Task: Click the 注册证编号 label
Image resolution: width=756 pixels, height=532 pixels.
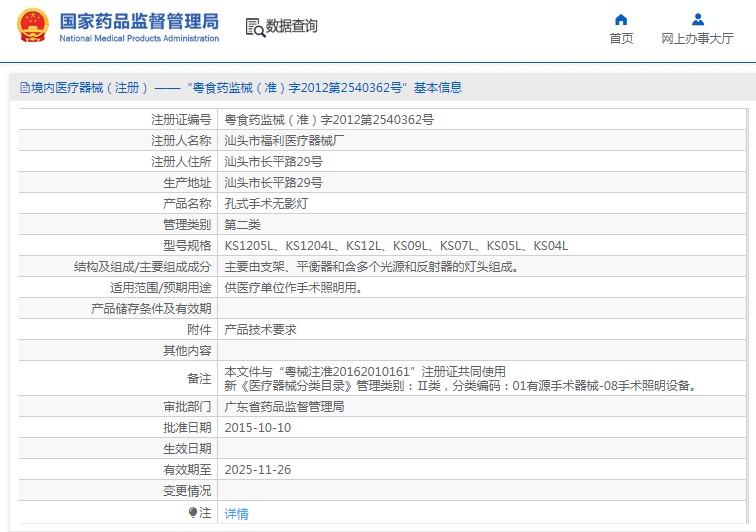Action: tap(181, 120)
